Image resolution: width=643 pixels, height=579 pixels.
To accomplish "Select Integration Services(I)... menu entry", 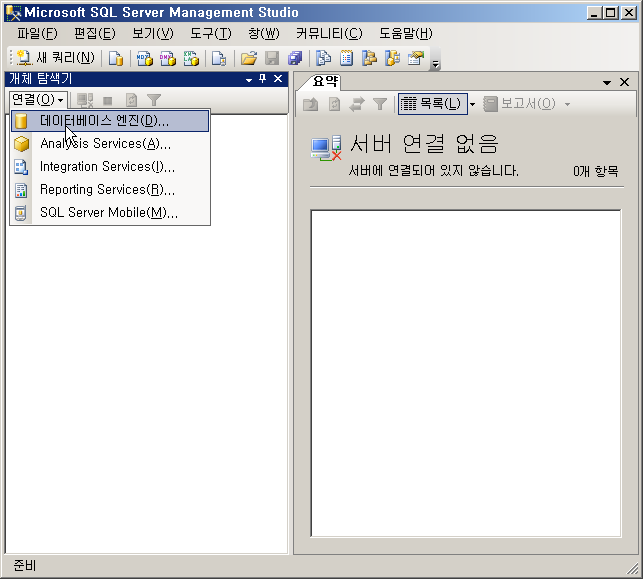I will point(110,166).
